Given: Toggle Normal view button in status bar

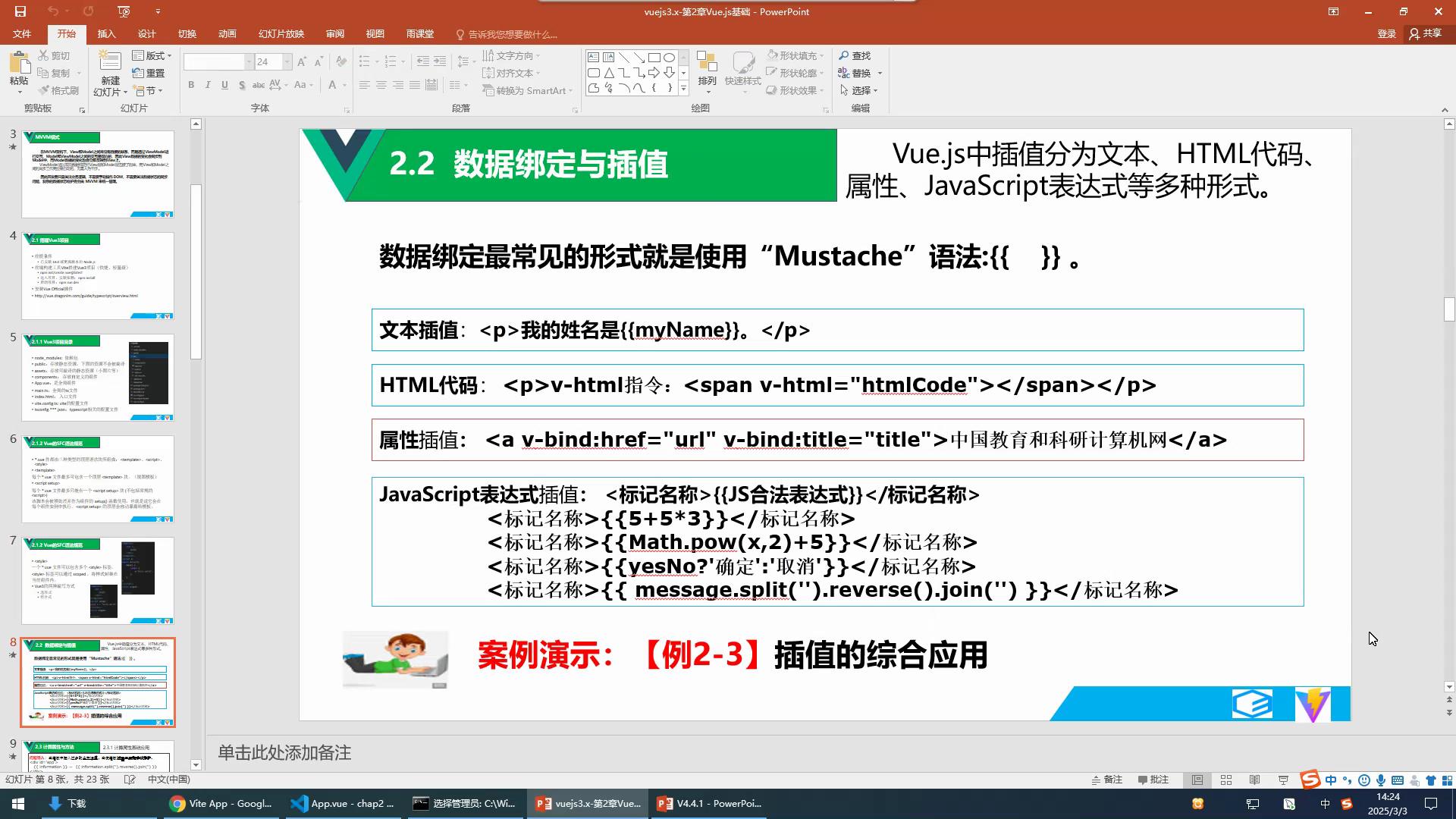Looking at the screenshot, I should 1197,780.
